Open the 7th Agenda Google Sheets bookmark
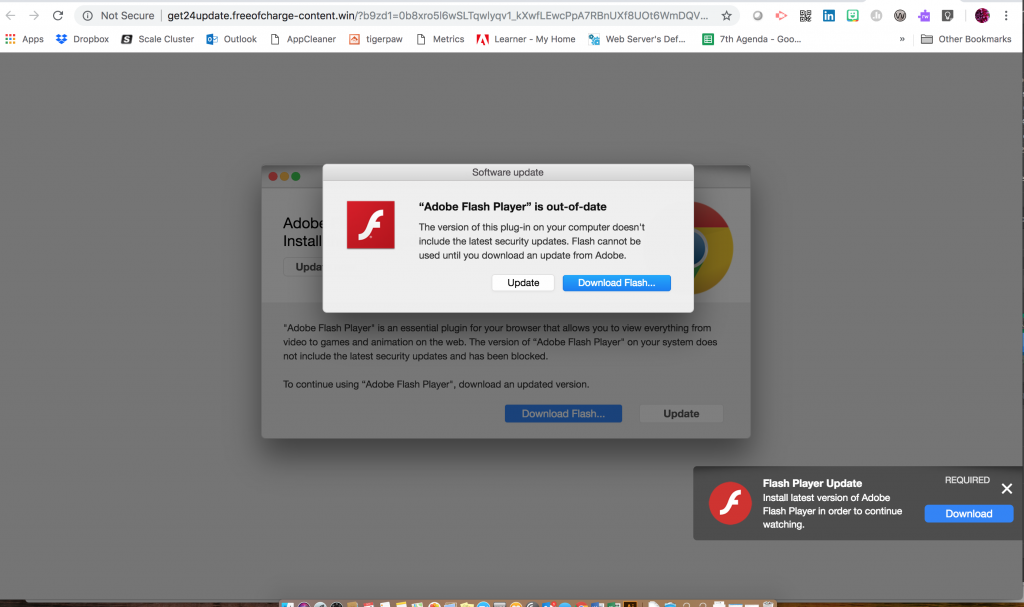1024x607 pixels. 752,39
